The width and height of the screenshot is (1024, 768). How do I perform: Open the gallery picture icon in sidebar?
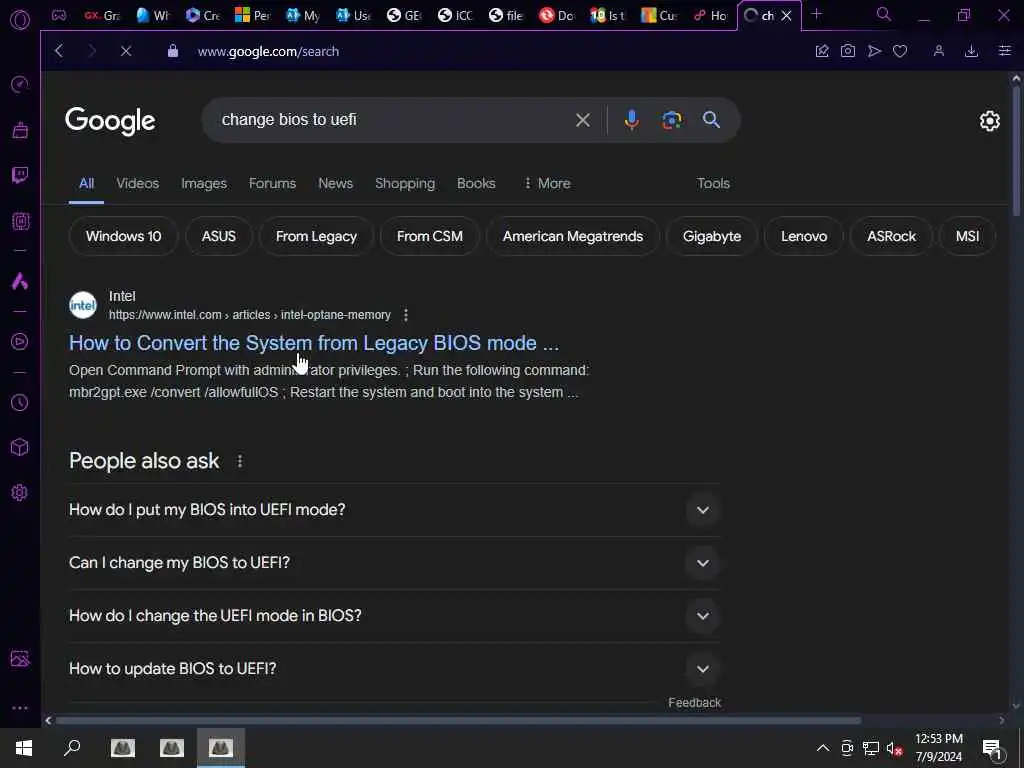click(x=20, y=658)
